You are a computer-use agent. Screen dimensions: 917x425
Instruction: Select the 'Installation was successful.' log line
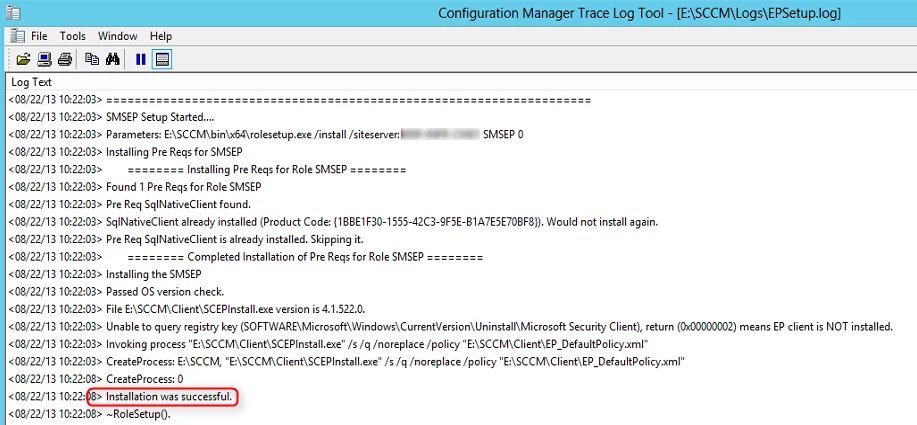(x=458, y=398)
